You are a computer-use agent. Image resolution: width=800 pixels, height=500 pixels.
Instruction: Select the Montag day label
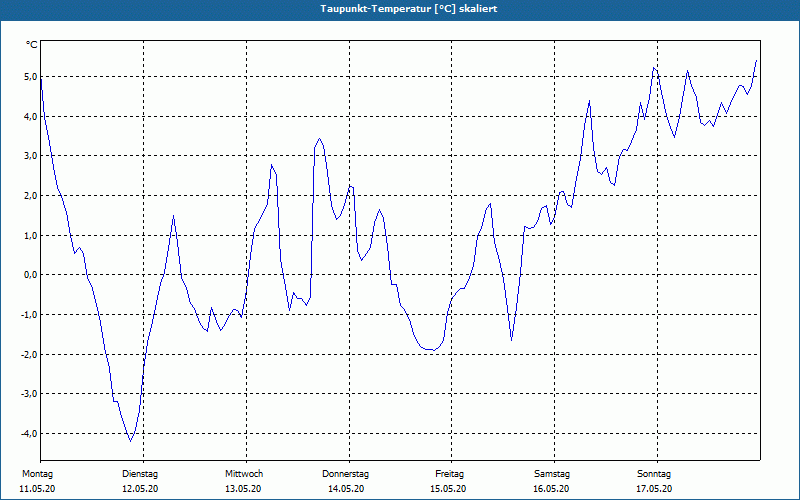pyautogui.click(x=37, y=474)
